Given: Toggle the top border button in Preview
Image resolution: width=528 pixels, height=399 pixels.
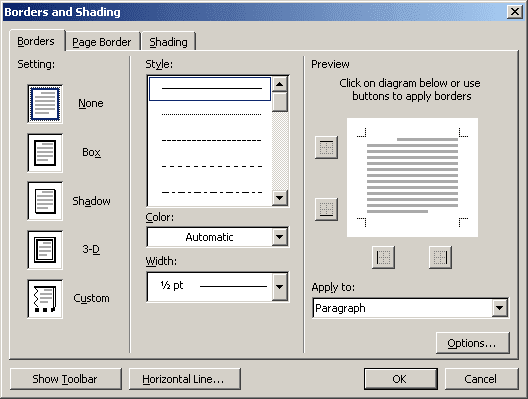Looking at the screenshot, I should click(326, 147).
